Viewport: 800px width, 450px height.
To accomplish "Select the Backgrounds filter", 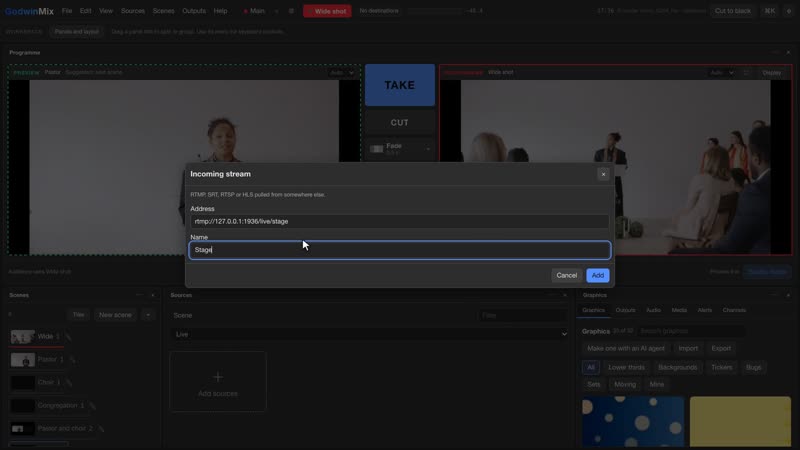I will pyautogui.click(x=678, y=367).
